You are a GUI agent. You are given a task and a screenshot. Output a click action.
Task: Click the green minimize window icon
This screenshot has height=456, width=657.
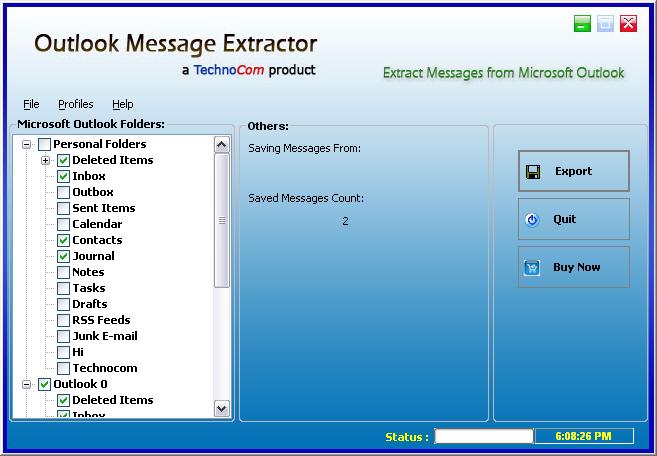coord(582,23)
